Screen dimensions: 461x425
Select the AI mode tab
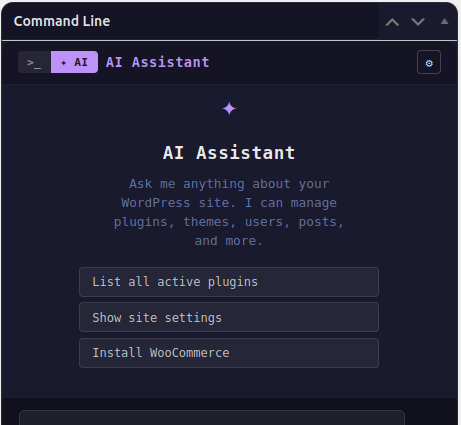[74, 62]
